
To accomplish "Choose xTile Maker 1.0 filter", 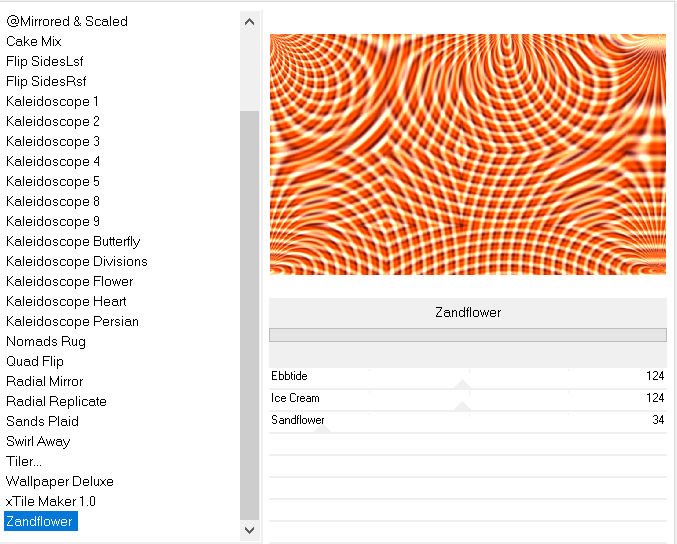I will tap(51, 501).
